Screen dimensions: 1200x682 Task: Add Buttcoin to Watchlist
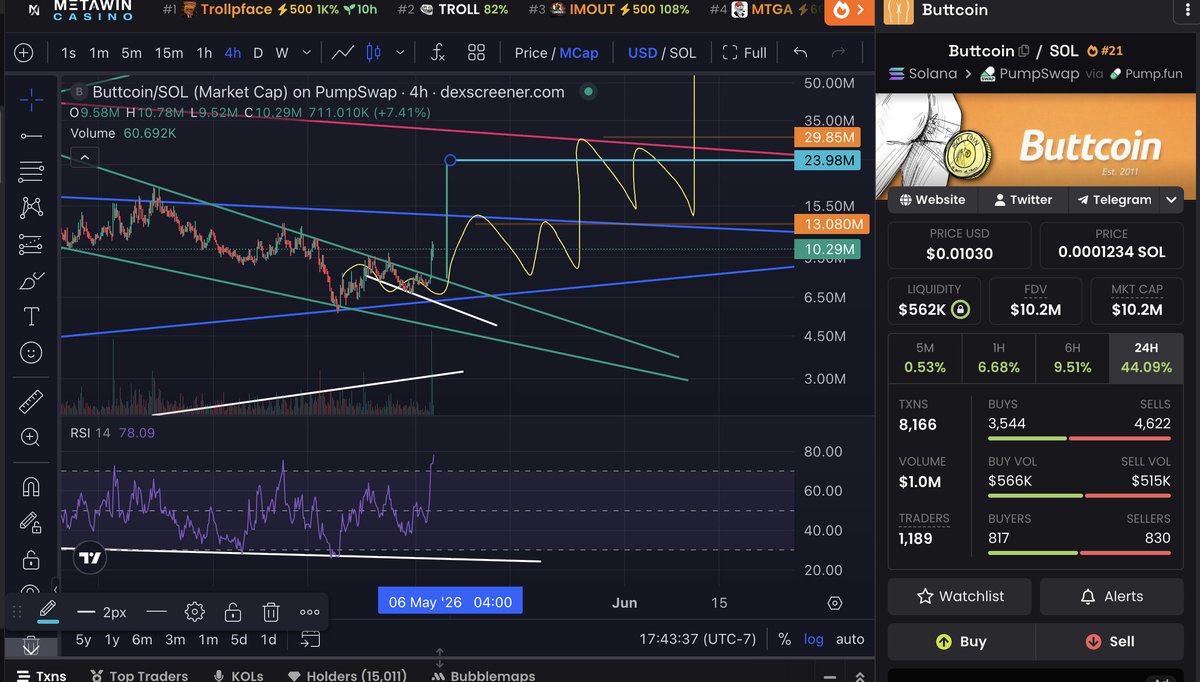click(960, 596)
